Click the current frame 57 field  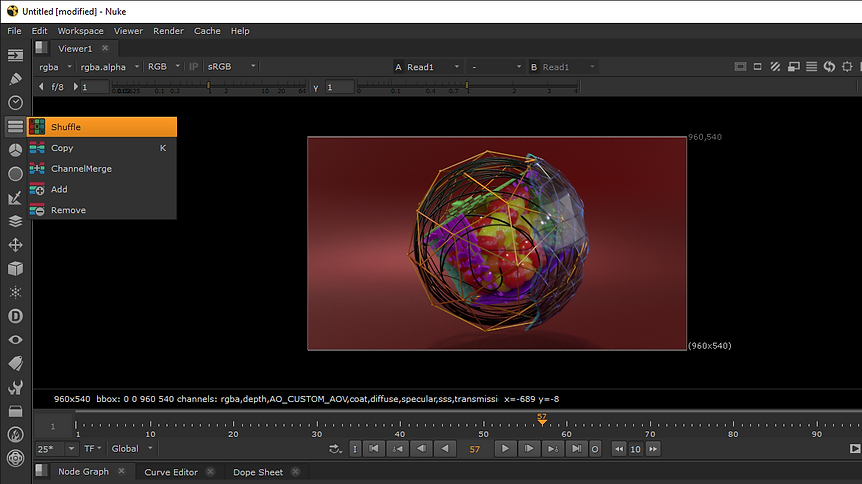(x=474, y=449)
